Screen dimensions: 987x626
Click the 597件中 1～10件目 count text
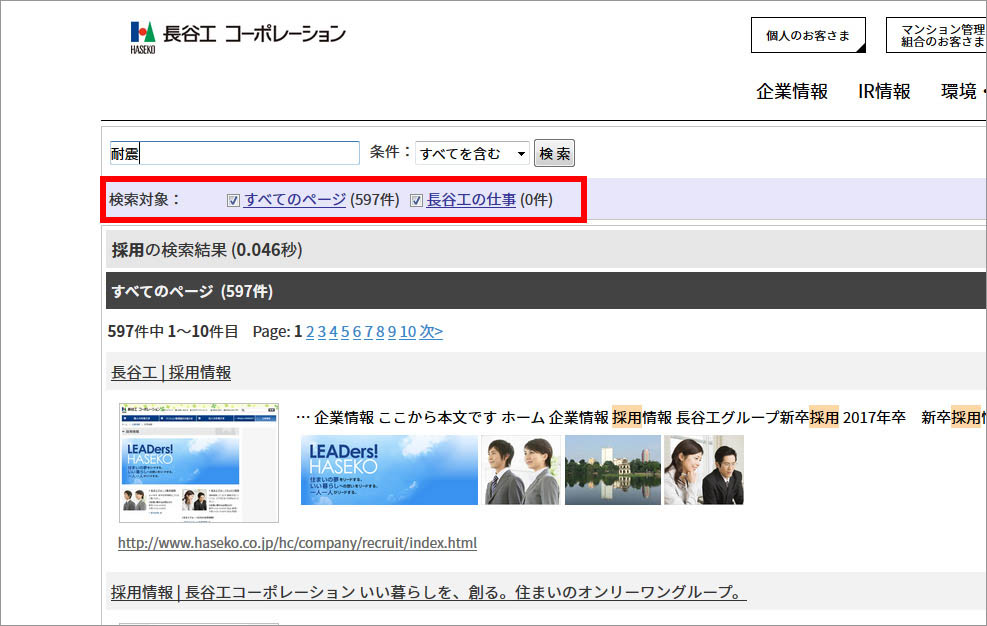(173, 331)
